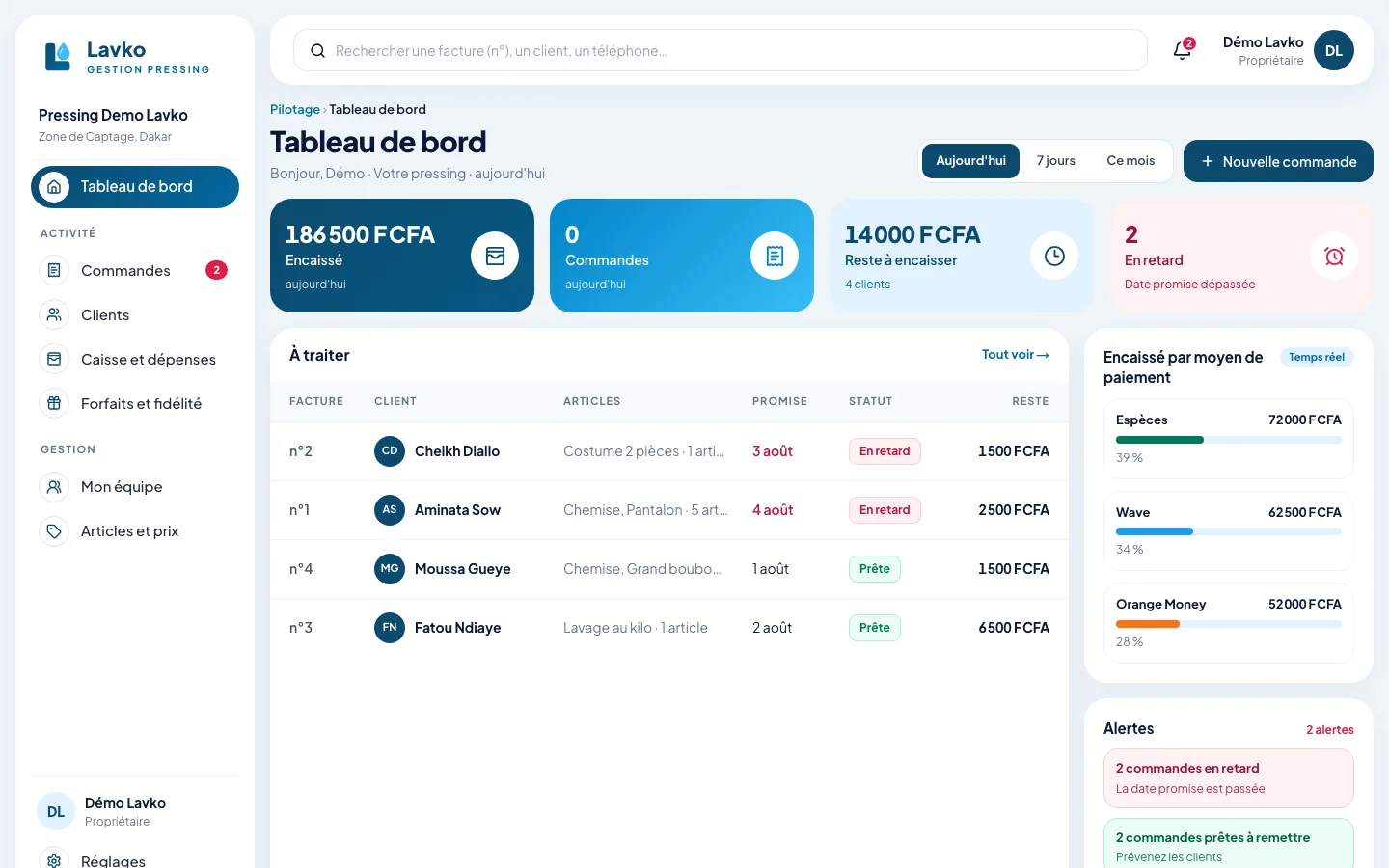Screen dimensions: 1389x868
Task: Click the Commandes sidebar icon
Action: coord(54,270)
